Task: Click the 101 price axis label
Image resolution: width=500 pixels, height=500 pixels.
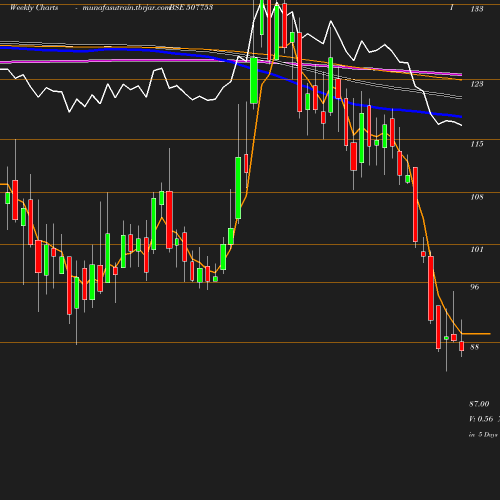Action: coord(477,249)
